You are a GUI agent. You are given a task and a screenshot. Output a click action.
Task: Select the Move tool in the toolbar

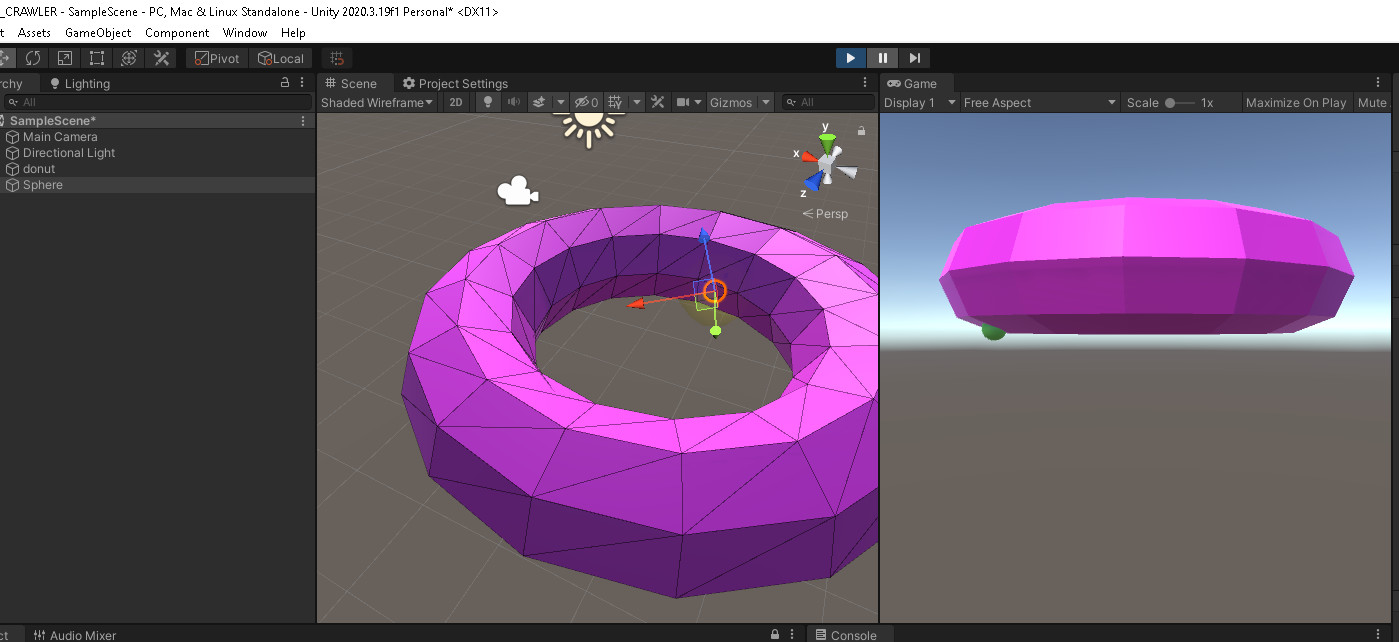coord(8,58)
